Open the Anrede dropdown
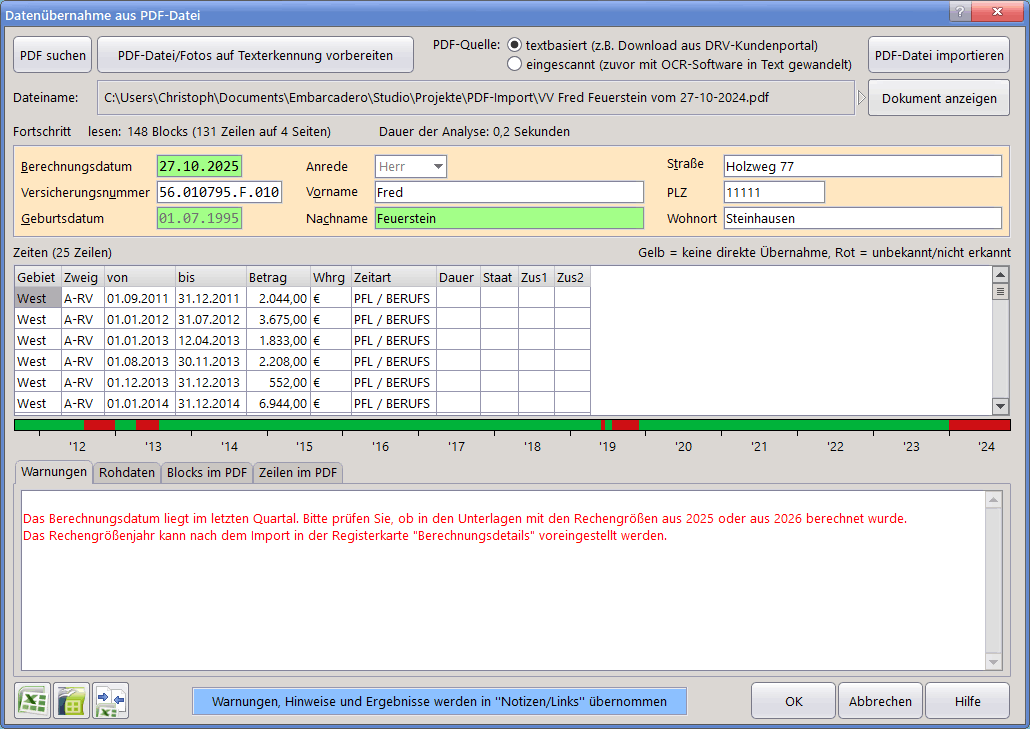1030x729 pixels. click(x=437, y=166)
